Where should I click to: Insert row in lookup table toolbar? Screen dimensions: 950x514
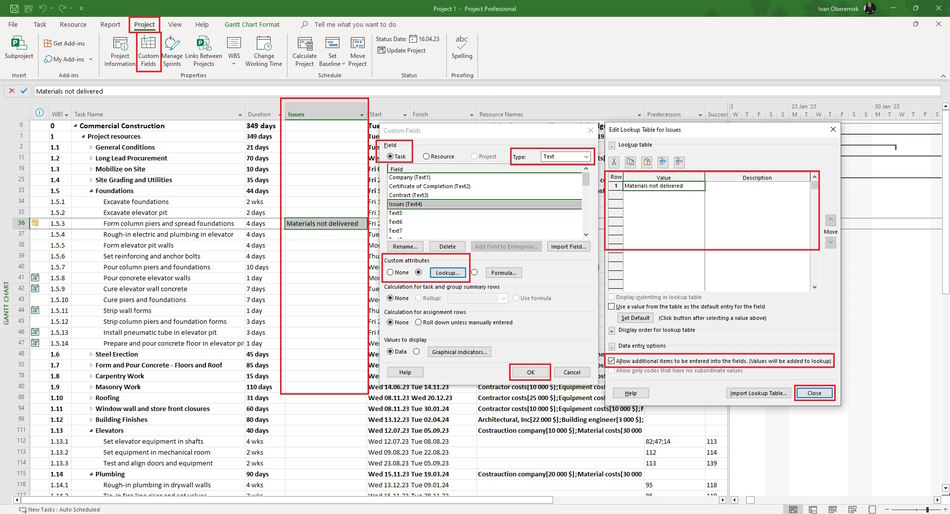[x=663, y=162]
